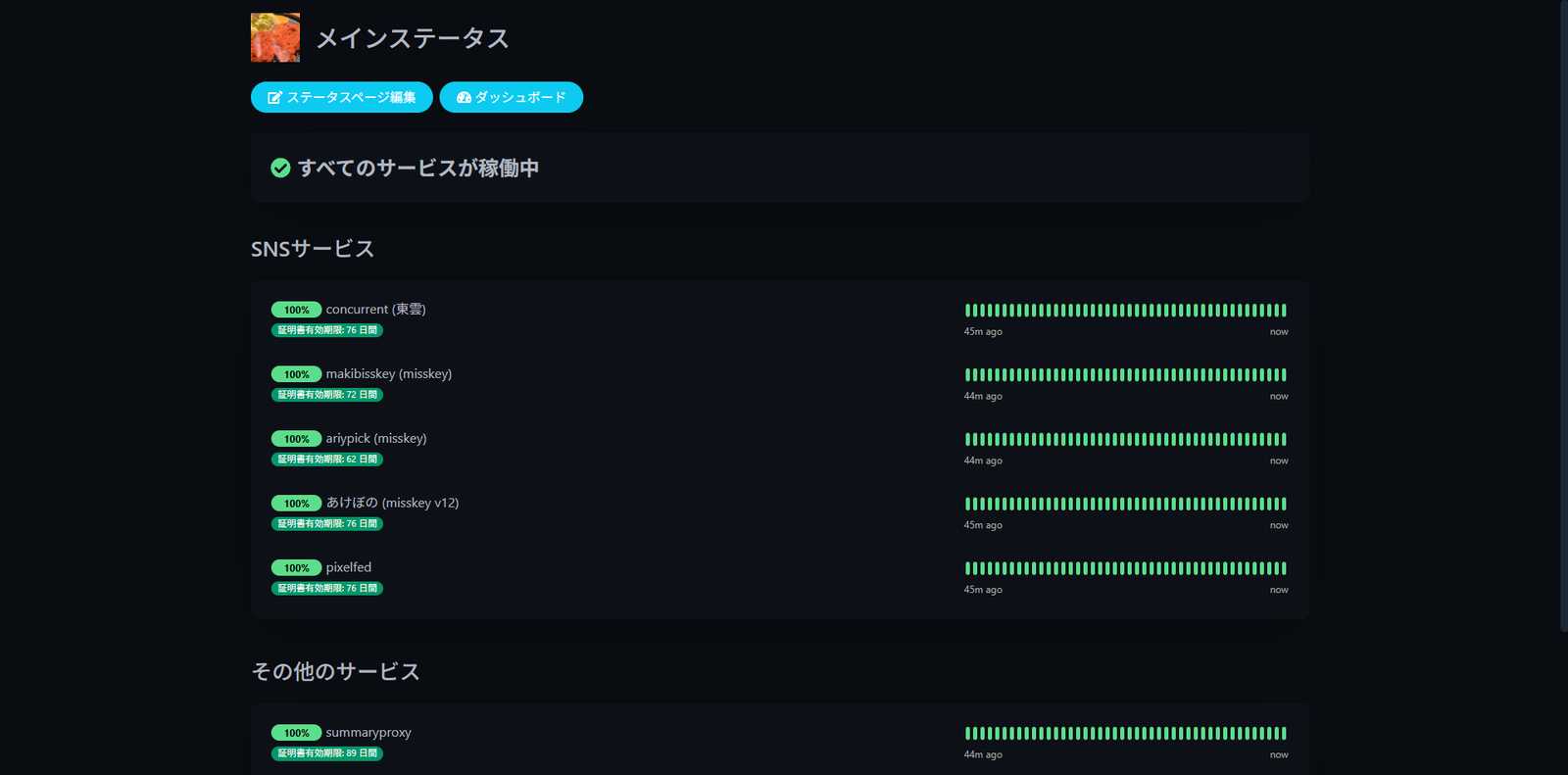Open the concurrent (東雲) service link
Image resolution: width=1568 pixels, height=775 pixels.
[375, 310]
